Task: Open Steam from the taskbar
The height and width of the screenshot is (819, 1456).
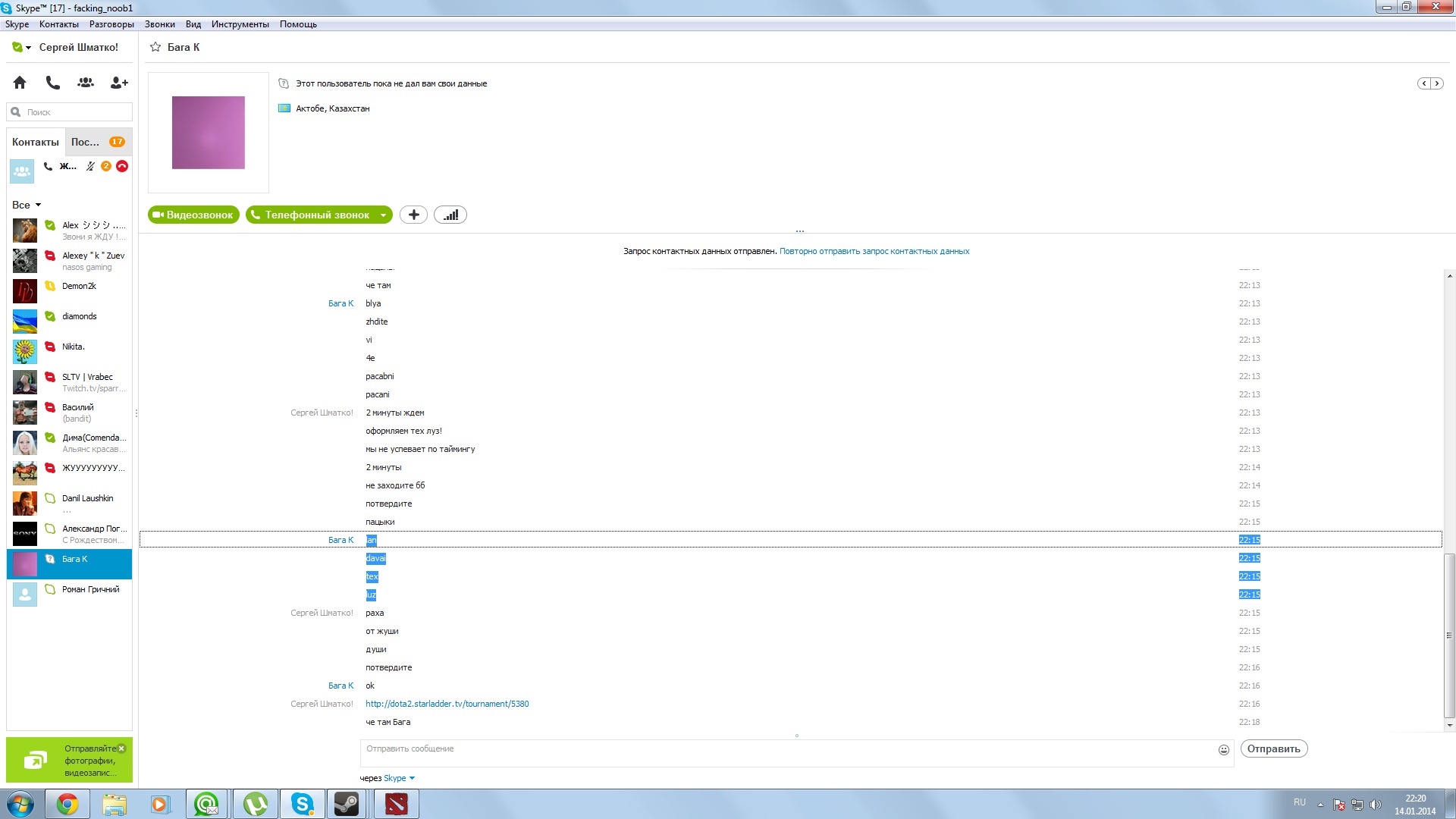Action: click(347, 804)
